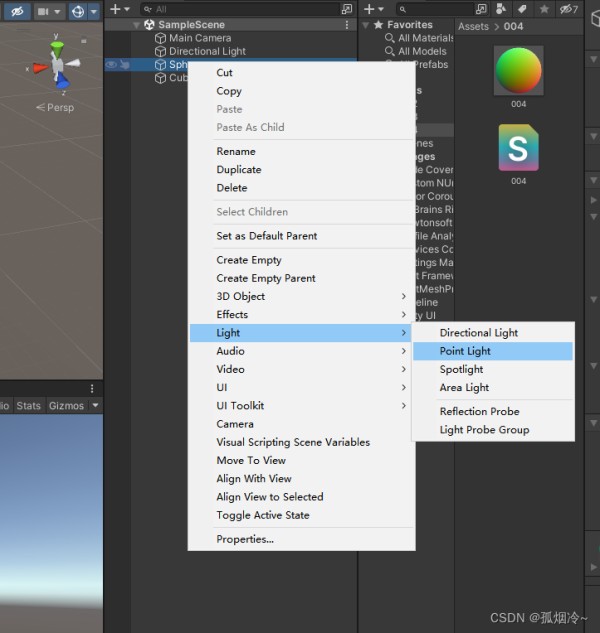Viewport: 600px width, 633px height.
Task: Toggle Gizmos button in Game view
Action: (x=66, y=406)
